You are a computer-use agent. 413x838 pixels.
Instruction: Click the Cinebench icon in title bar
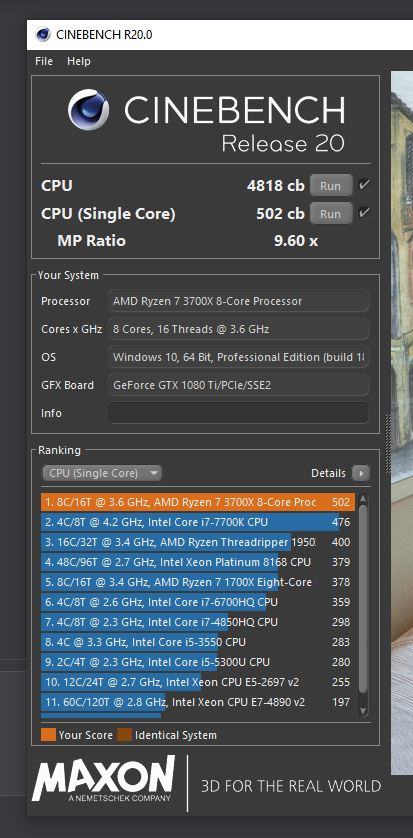[43, 35]
